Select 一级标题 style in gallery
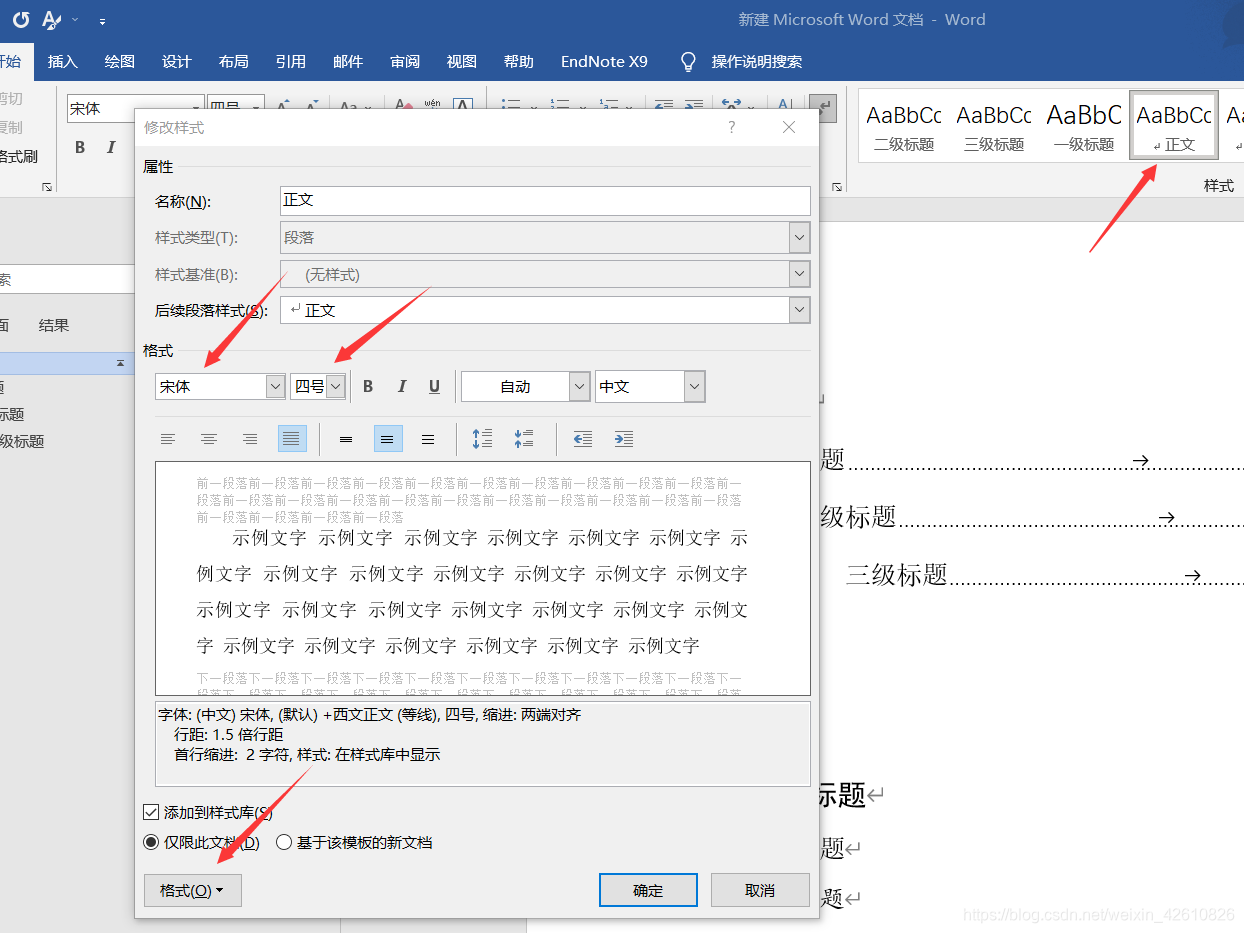1244x933 pixels. (1083, 127)
